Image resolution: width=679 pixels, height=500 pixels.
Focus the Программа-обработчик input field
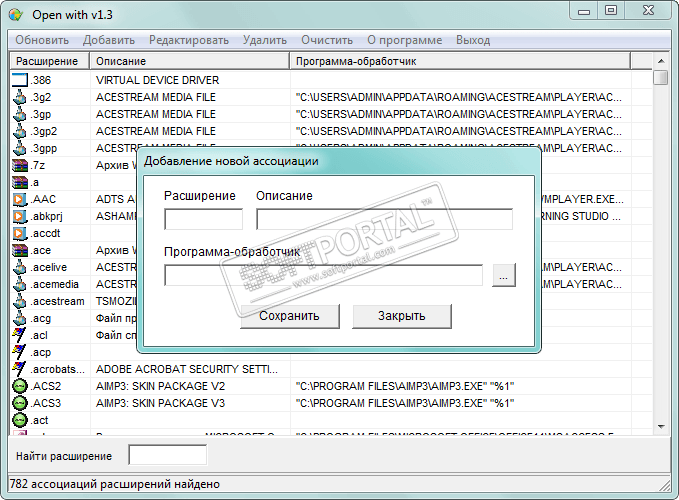click(x=323, y=275)
